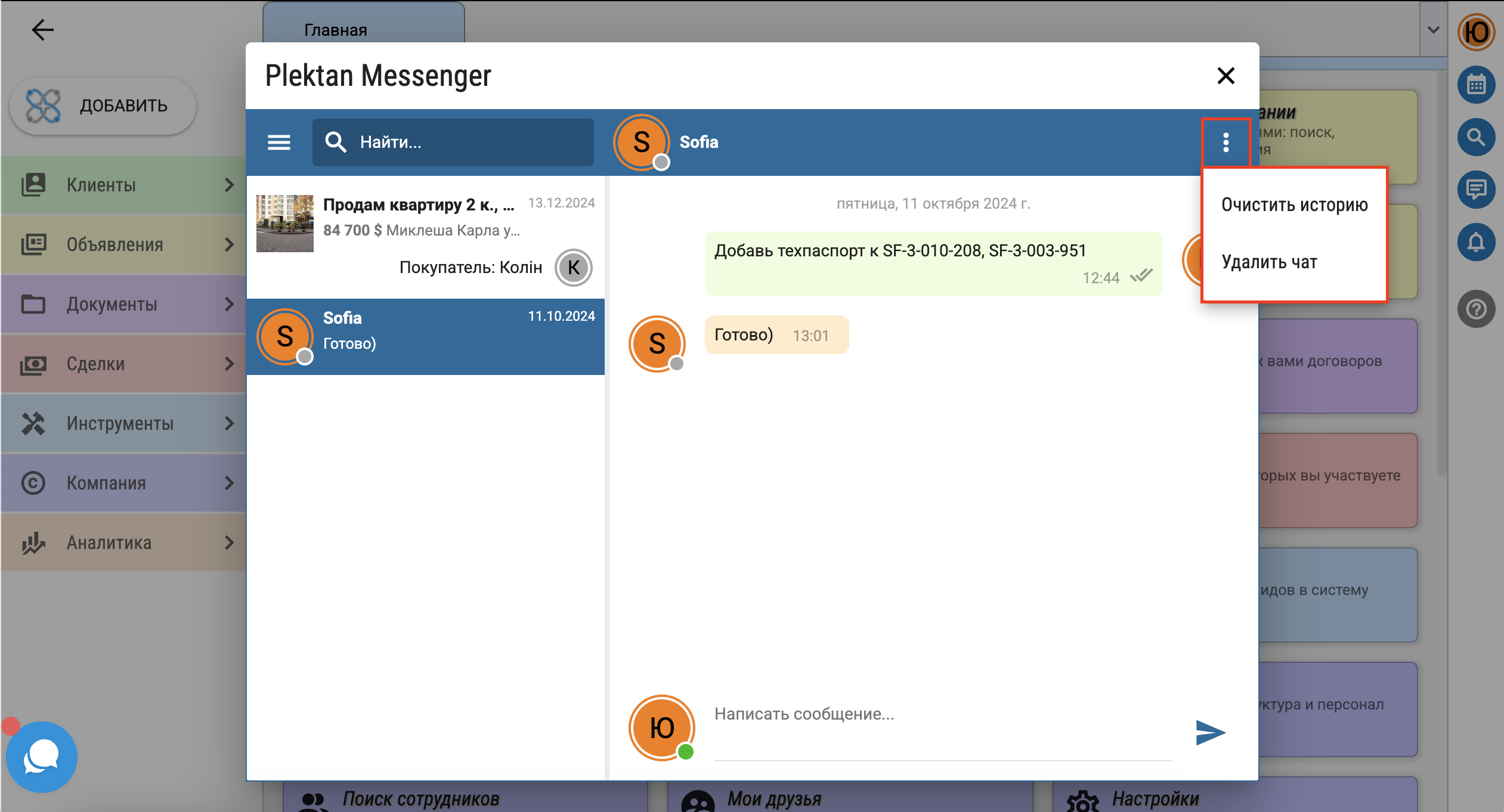Image resolution: width=1504 pixels, height=812 pixels.
Task: Open the calendar icon in right sidebar
Action: [x=1476, y=85]
